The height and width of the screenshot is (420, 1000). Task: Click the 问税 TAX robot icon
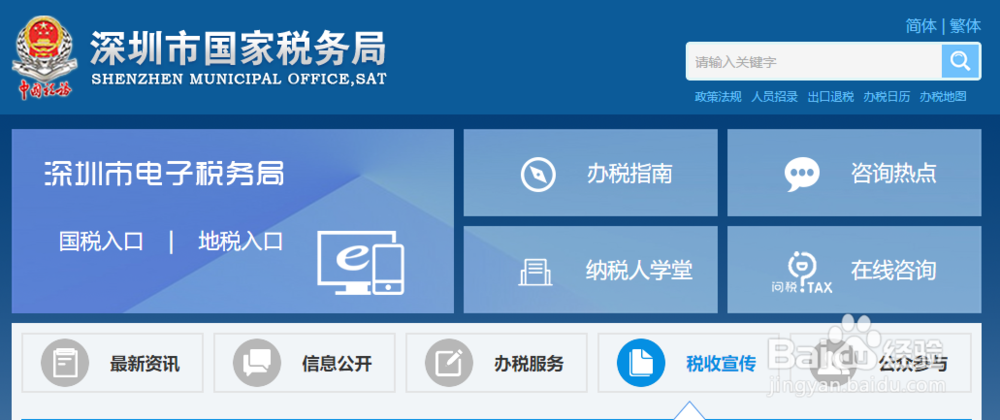(x=802, y=272)
